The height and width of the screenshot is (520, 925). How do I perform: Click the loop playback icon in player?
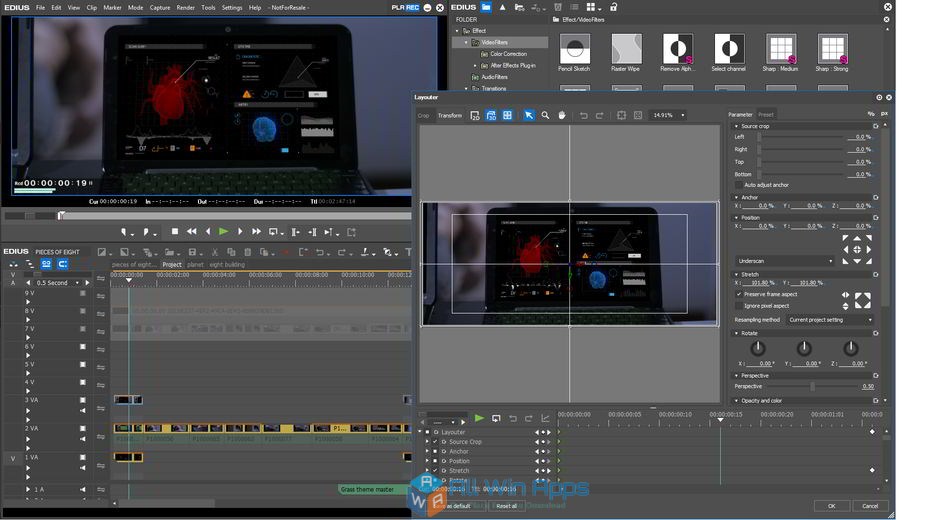point(274,232)
